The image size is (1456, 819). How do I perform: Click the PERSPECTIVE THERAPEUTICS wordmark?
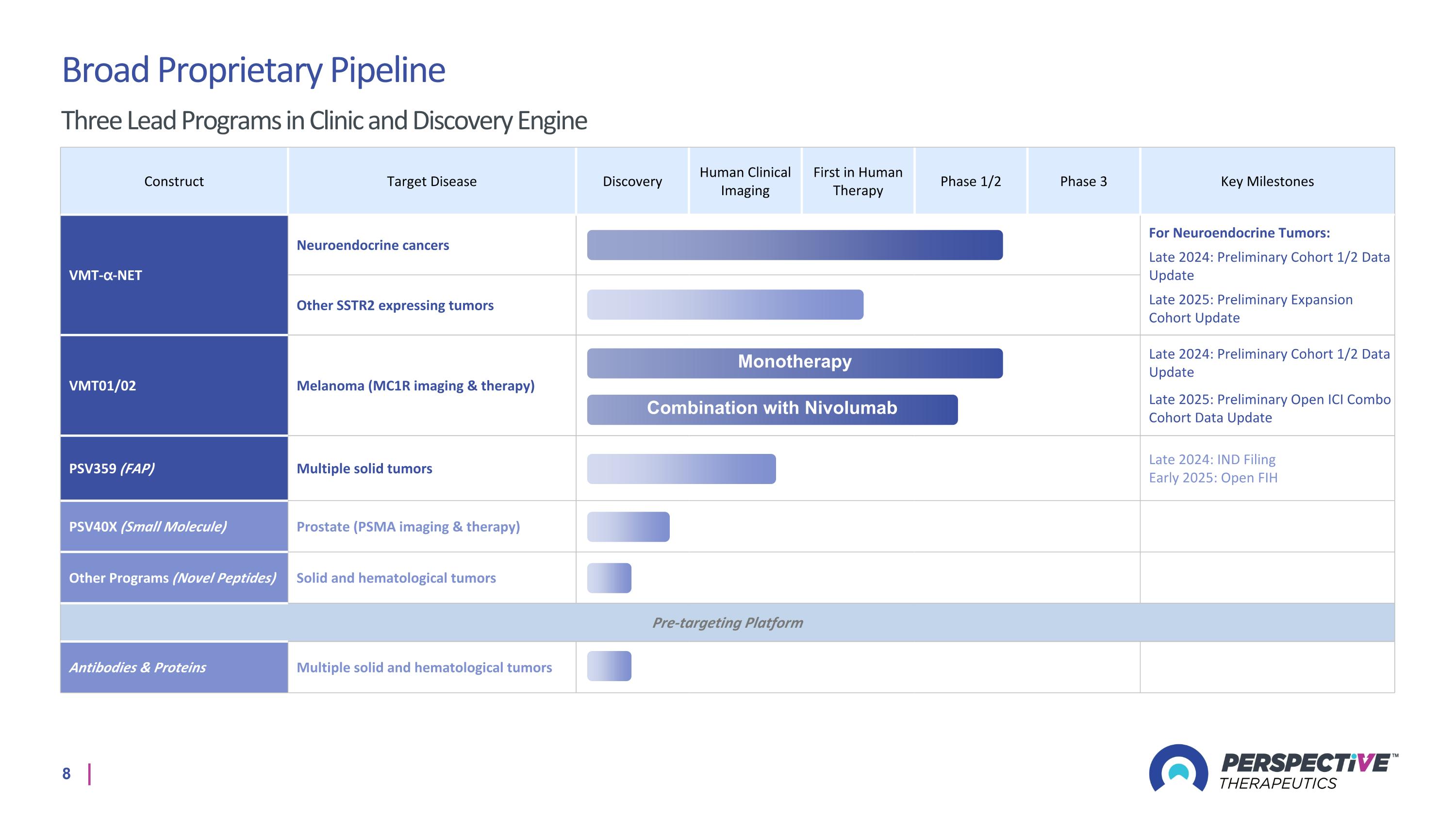[x=1308, y=771]
